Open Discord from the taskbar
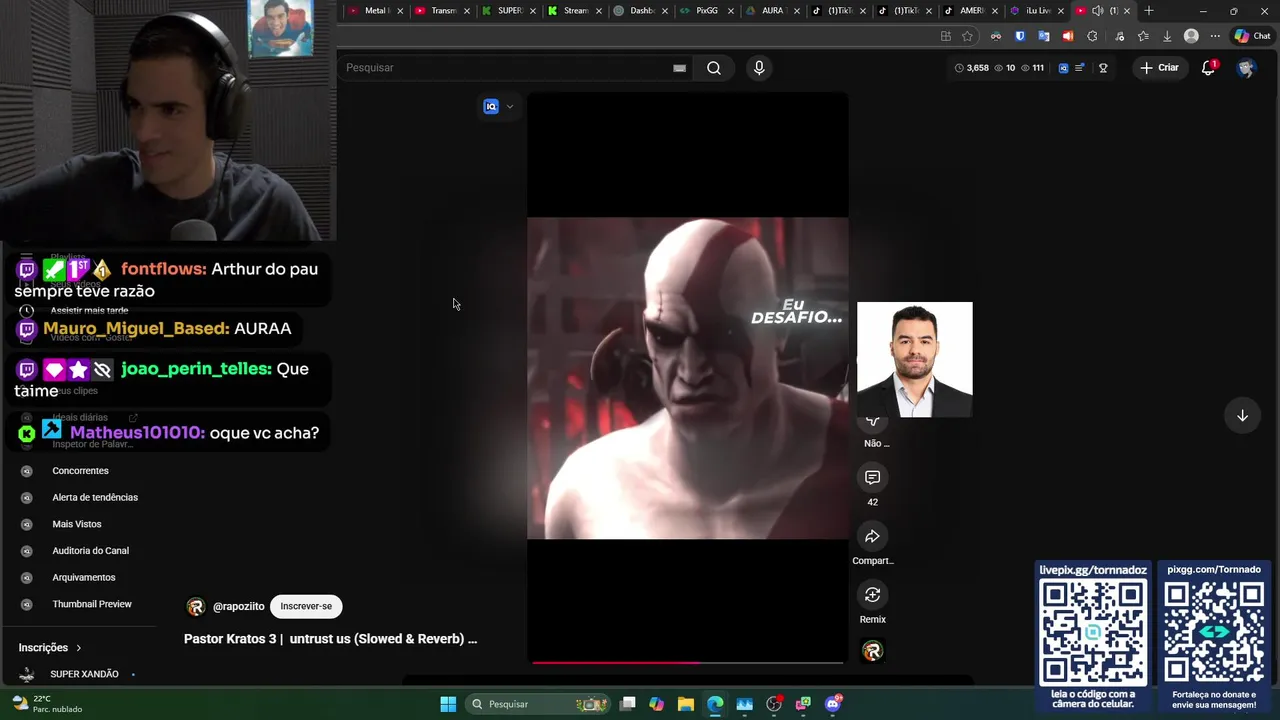Viewport: 1280px width, 720px height. (x=833, y=704)
